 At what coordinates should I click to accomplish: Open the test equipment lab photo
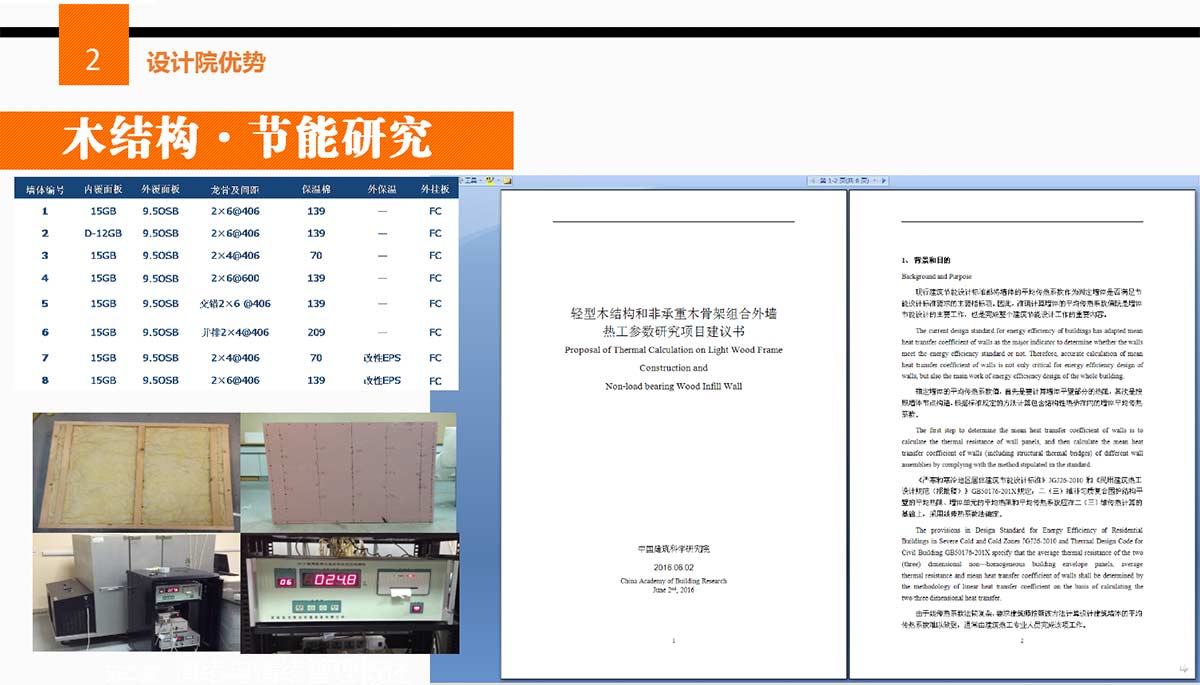134,592
